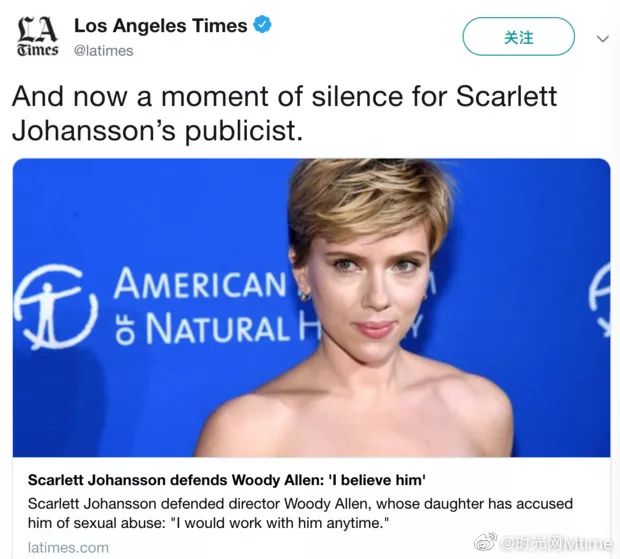The height and width of the screenshot is (559, 620).
Task: Click the woman's earring in the photo
Action: point(304,296)
